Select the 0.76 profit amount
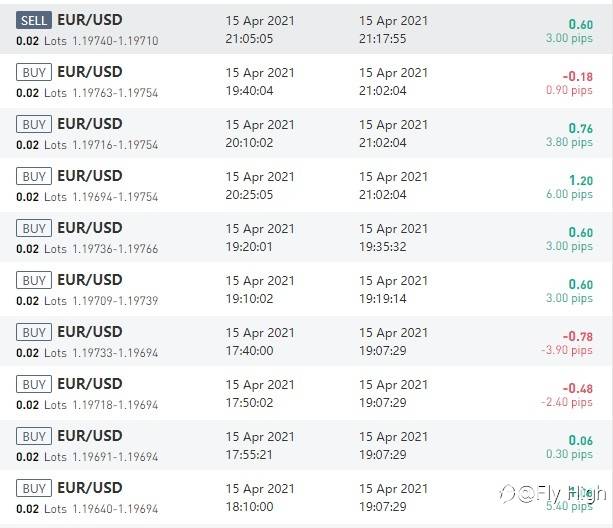 (580, 128)
